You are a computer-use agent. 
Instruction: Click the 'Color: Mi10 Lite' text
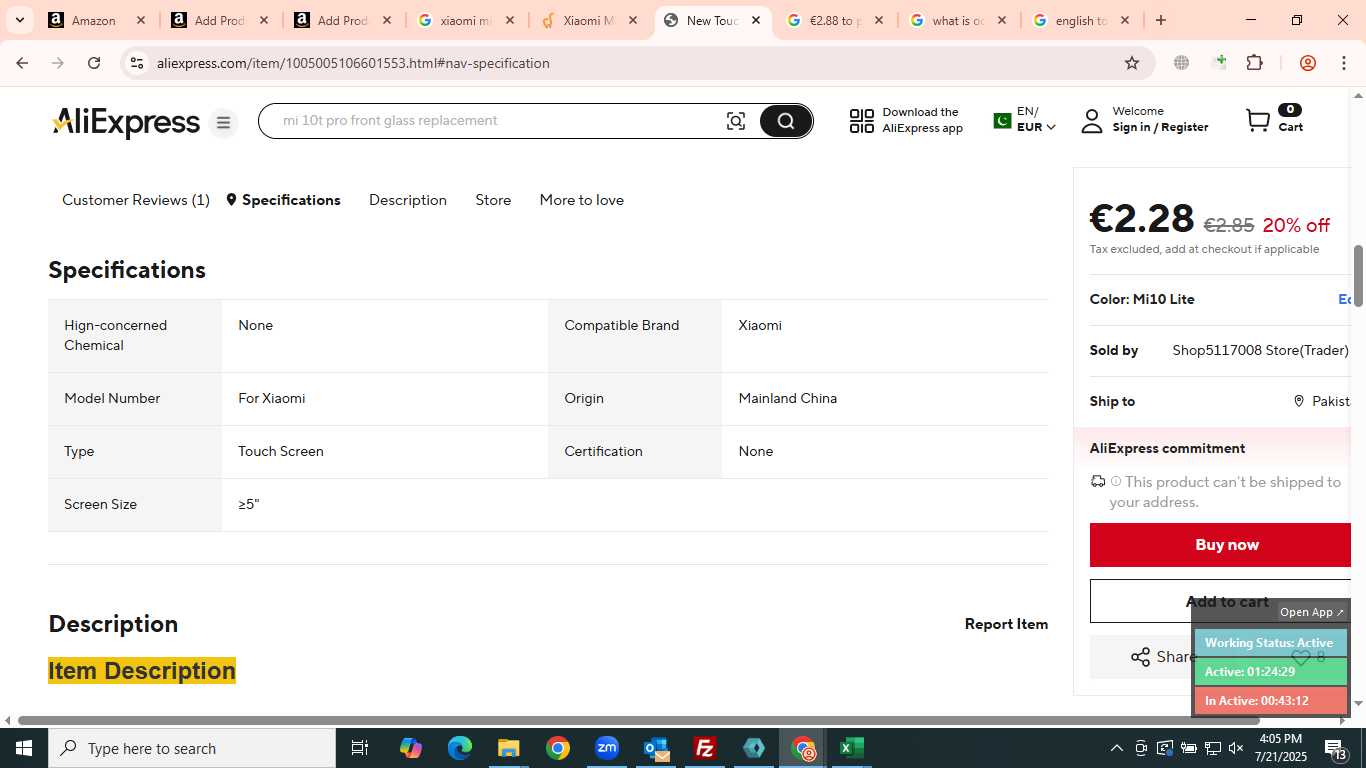[x=1142, y=299]
